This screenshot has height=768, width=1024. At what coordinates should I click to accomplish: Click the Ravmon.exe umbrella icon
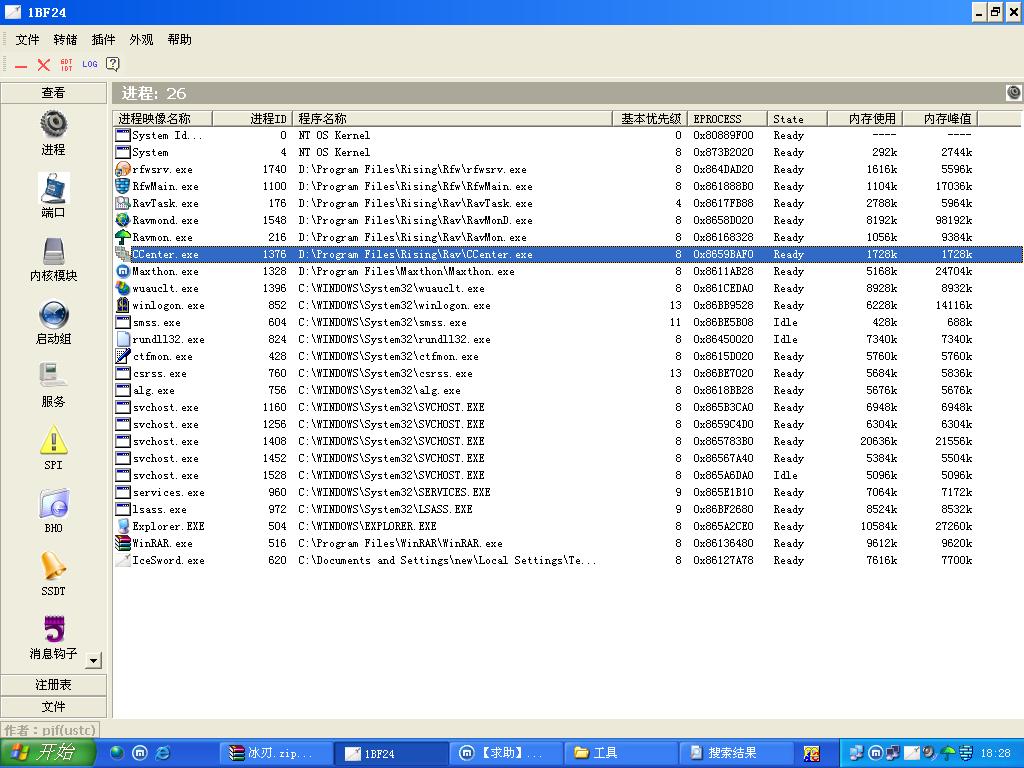pos(122,237)
